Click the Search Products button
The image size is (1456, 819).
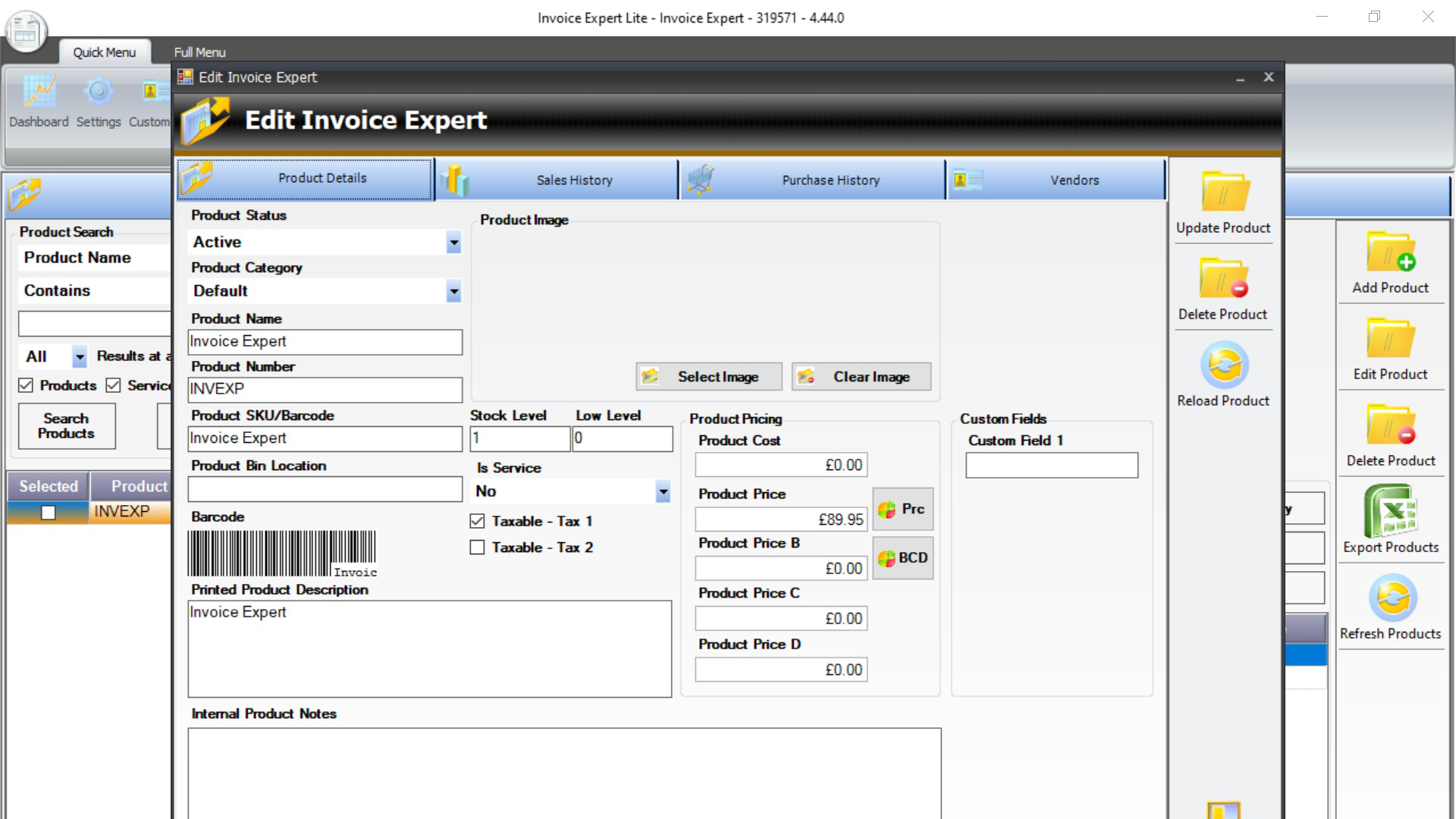[x=67, y=426]
